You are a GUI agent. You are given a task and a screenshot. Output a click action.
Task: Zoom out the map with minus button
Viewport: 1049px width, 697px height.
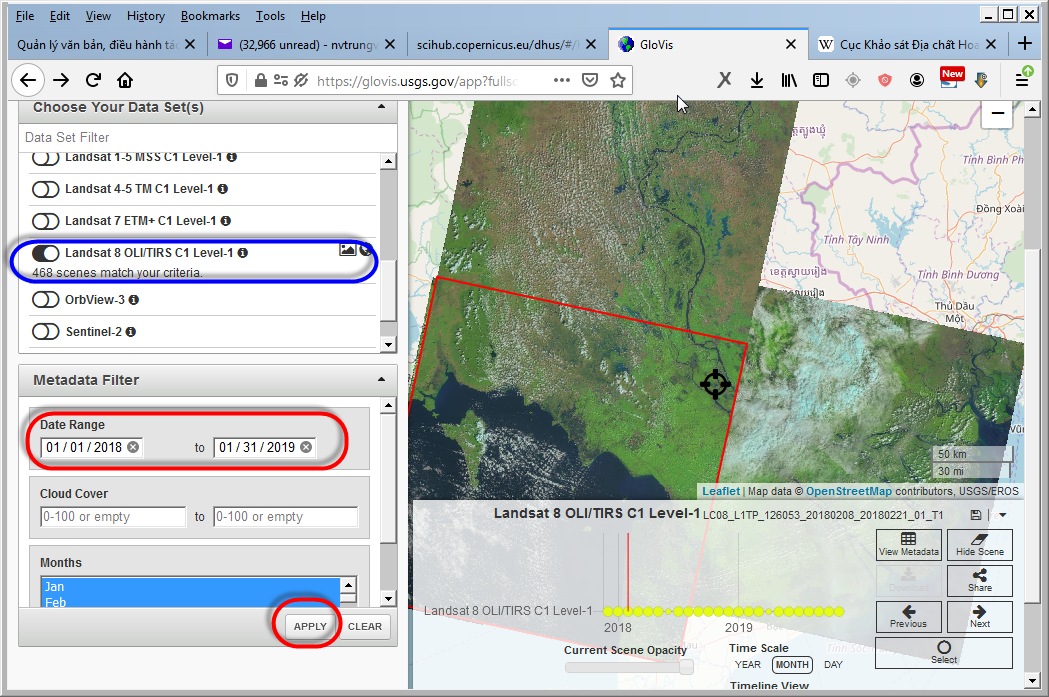pos(997,114)
